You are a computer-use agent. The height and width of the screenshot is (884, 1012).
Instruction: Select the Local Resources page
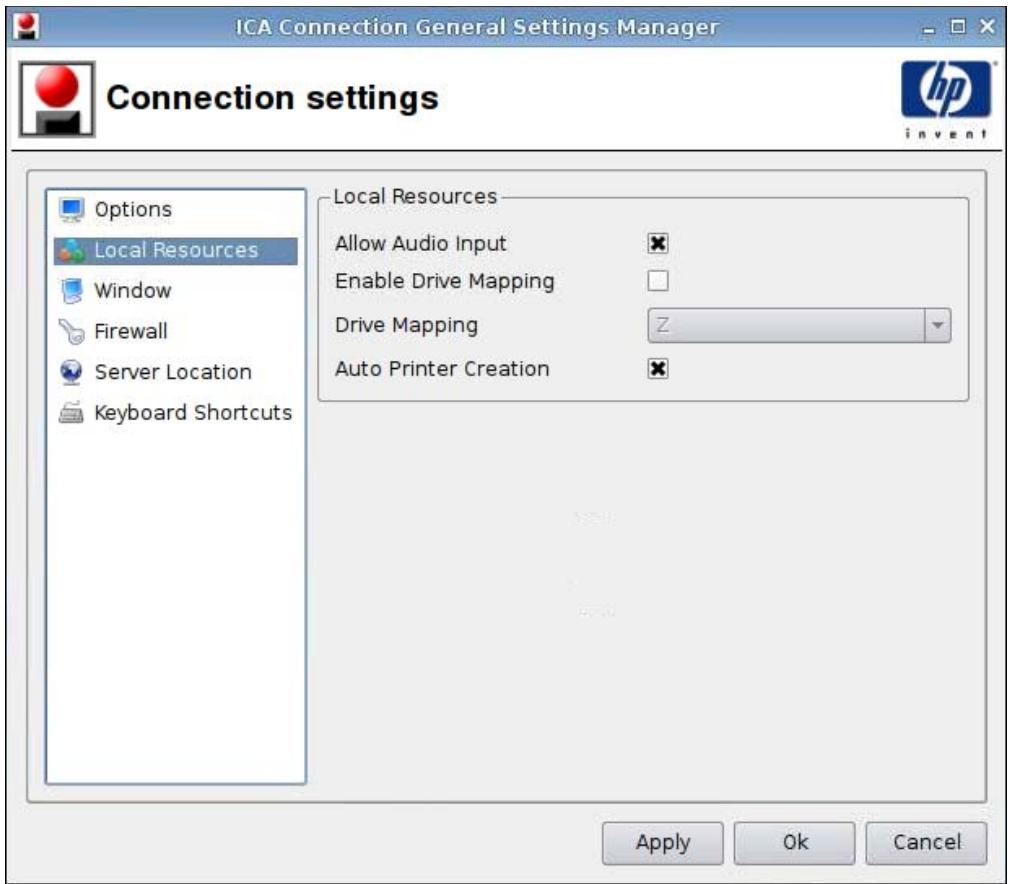pos(176,251)
